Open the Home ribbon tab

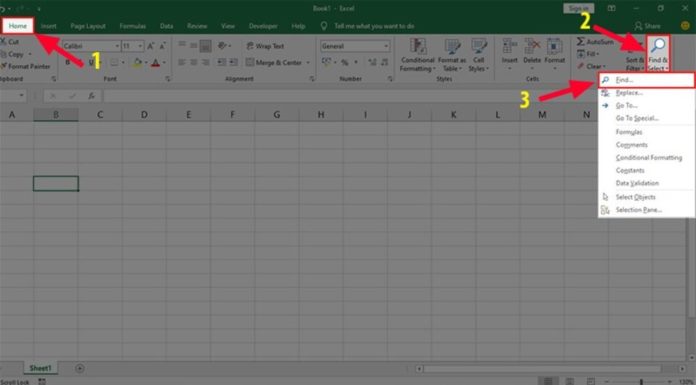coord(18,26)
